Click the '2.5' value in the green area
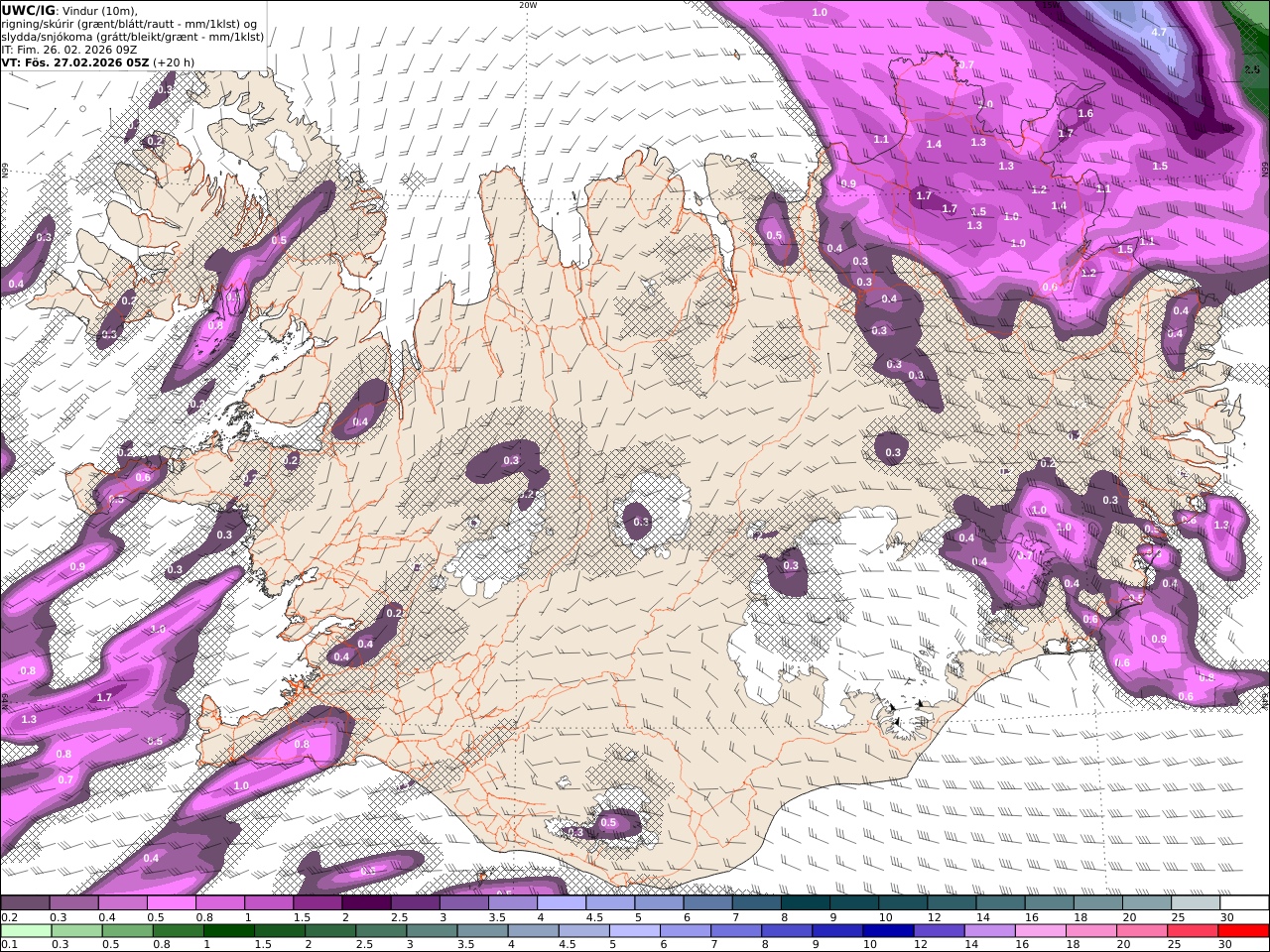 pyautogui.click(x=1251, y=70)
